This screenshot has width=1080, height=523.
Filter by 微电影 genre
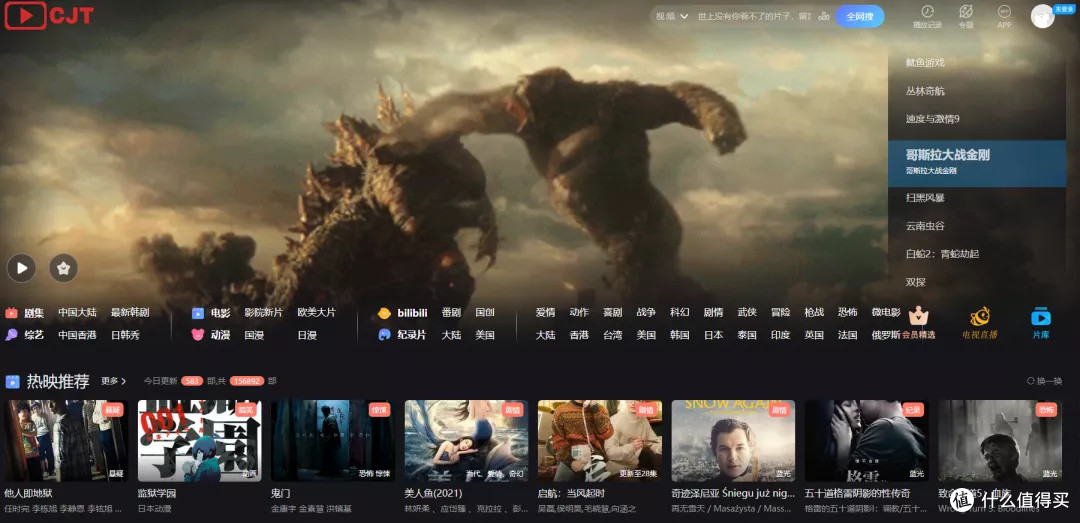point(886,313)
